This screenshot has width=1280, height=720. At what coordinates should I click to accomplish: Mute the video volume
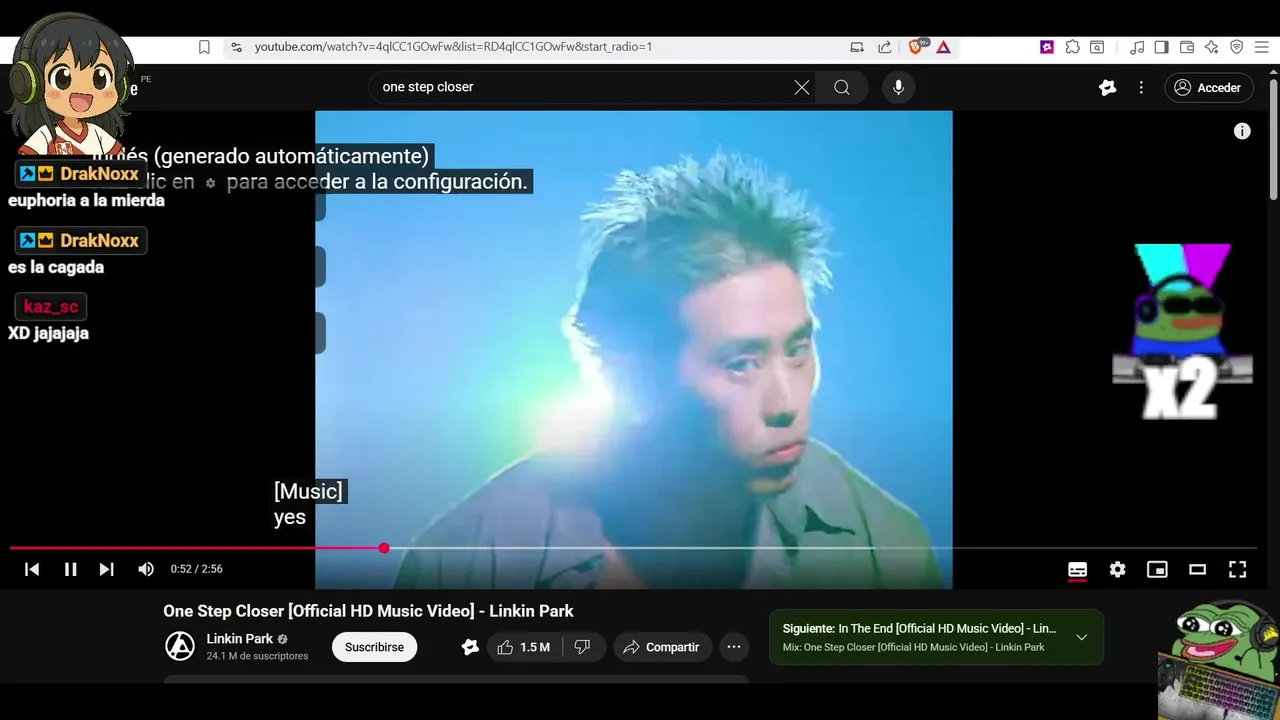click(x=146, y=569)
